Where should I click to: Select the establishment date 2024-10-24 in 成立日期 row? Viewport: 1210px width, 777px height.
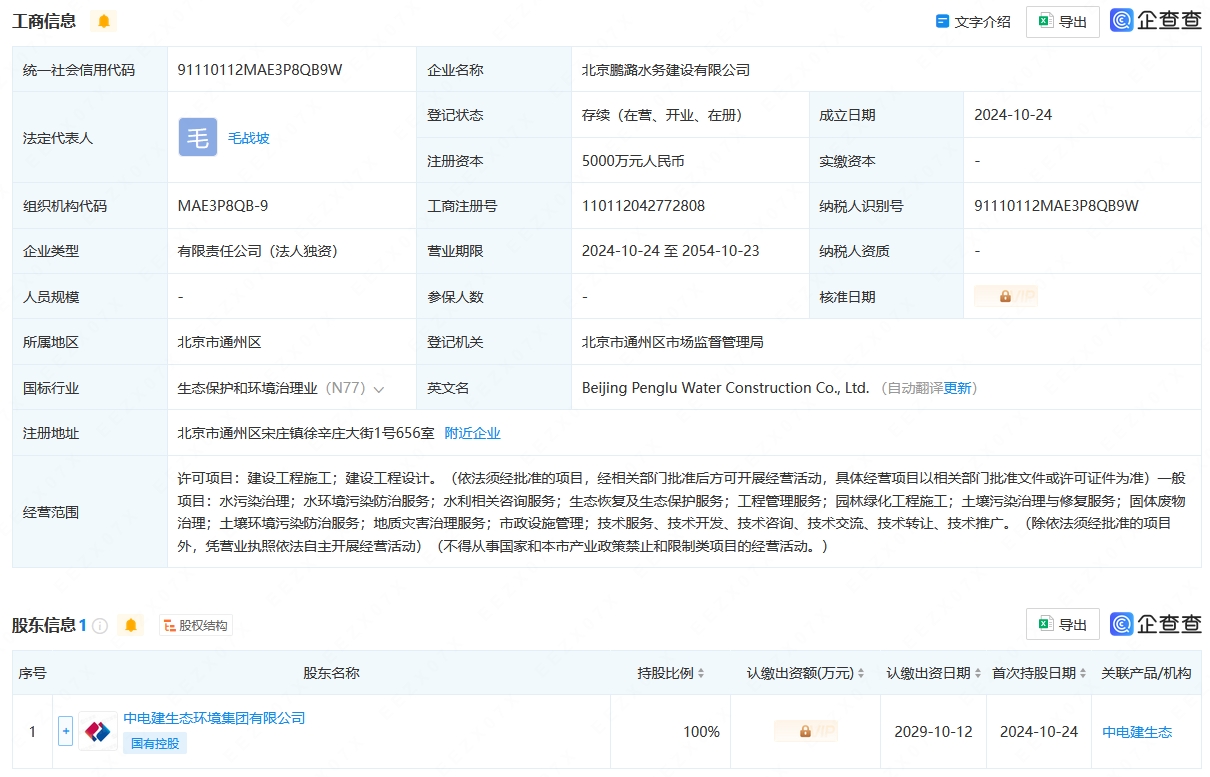pos(1013,115)
